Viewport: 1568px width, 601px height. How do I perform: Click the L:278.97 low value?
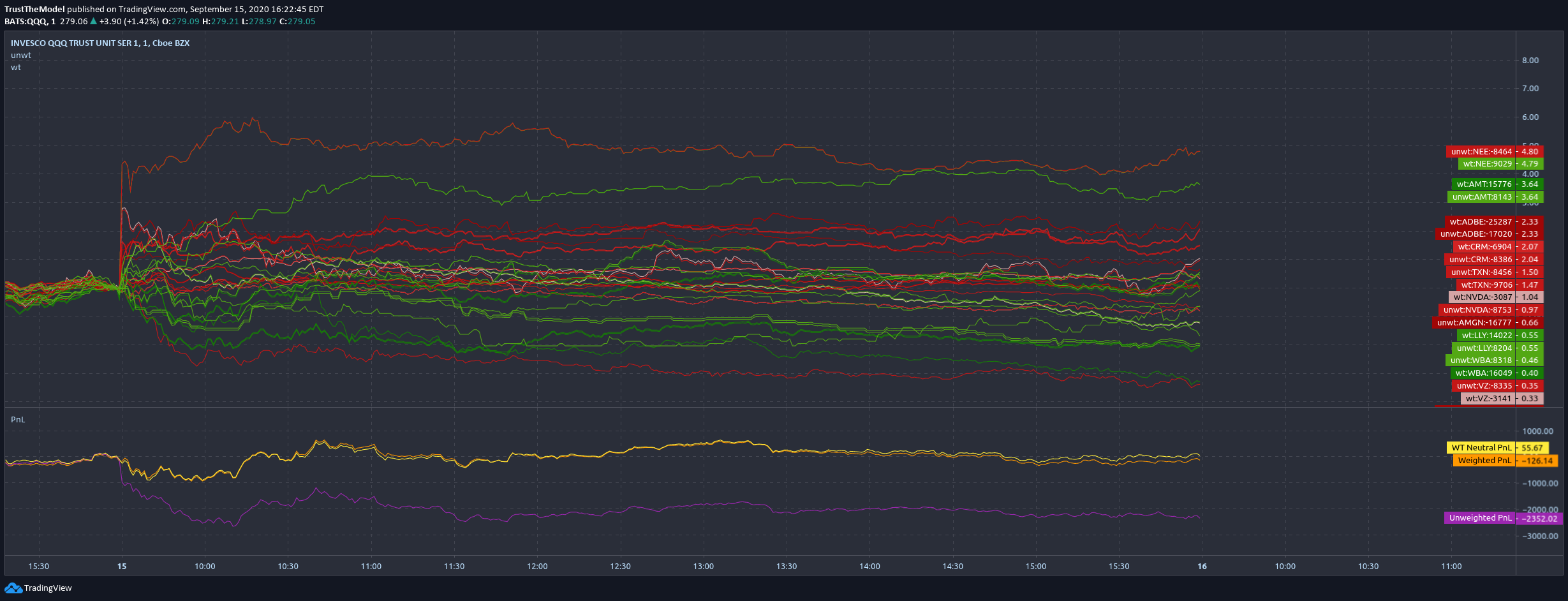pos(260,21)
